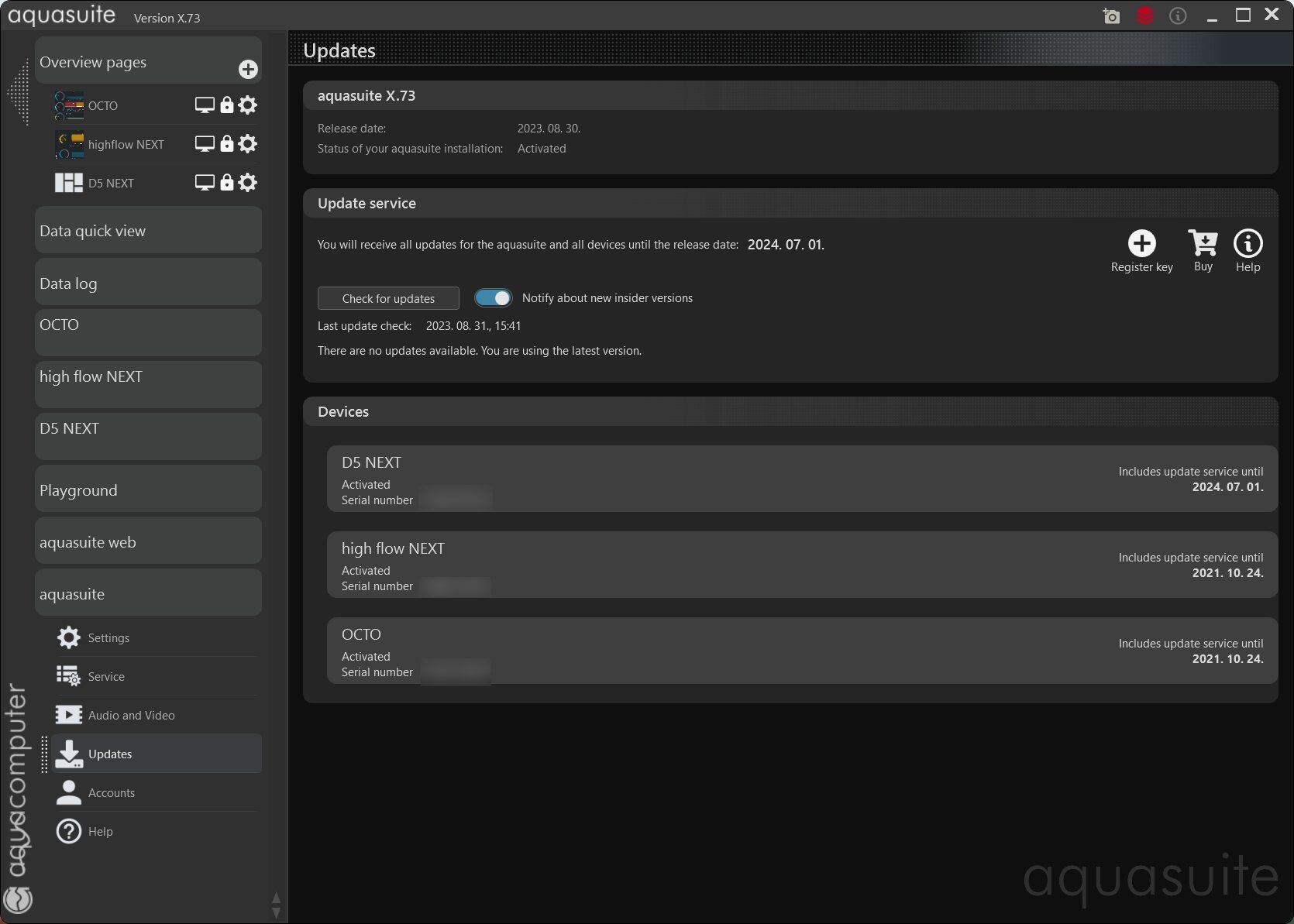The height and width of the screenshot is (924, 1294).
Task: Expand the Data quick view section
Action: (148, 230)
